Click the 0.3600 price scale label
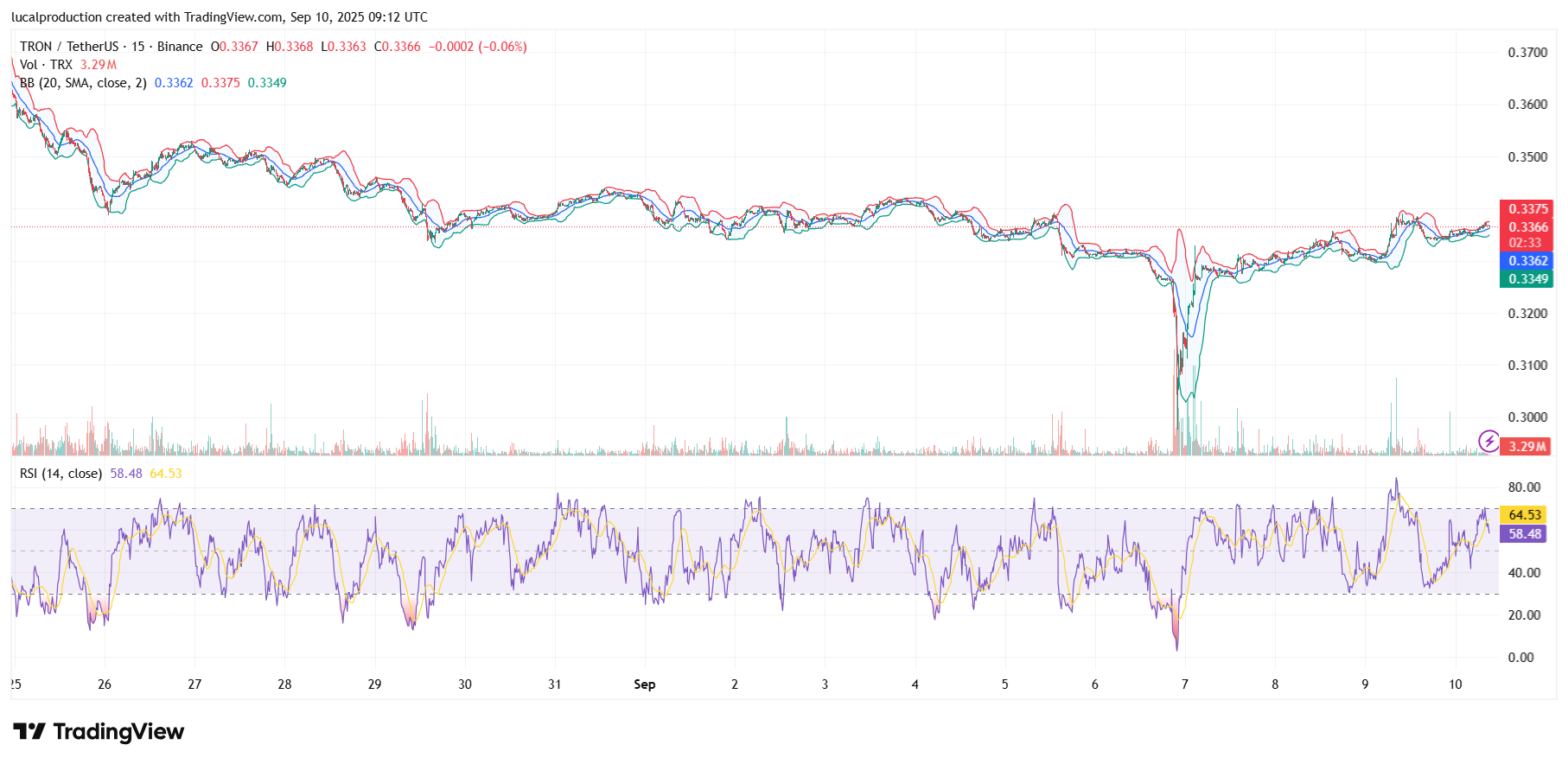The width and height of the screenshot is (1568, 764). click(1527, 105)
